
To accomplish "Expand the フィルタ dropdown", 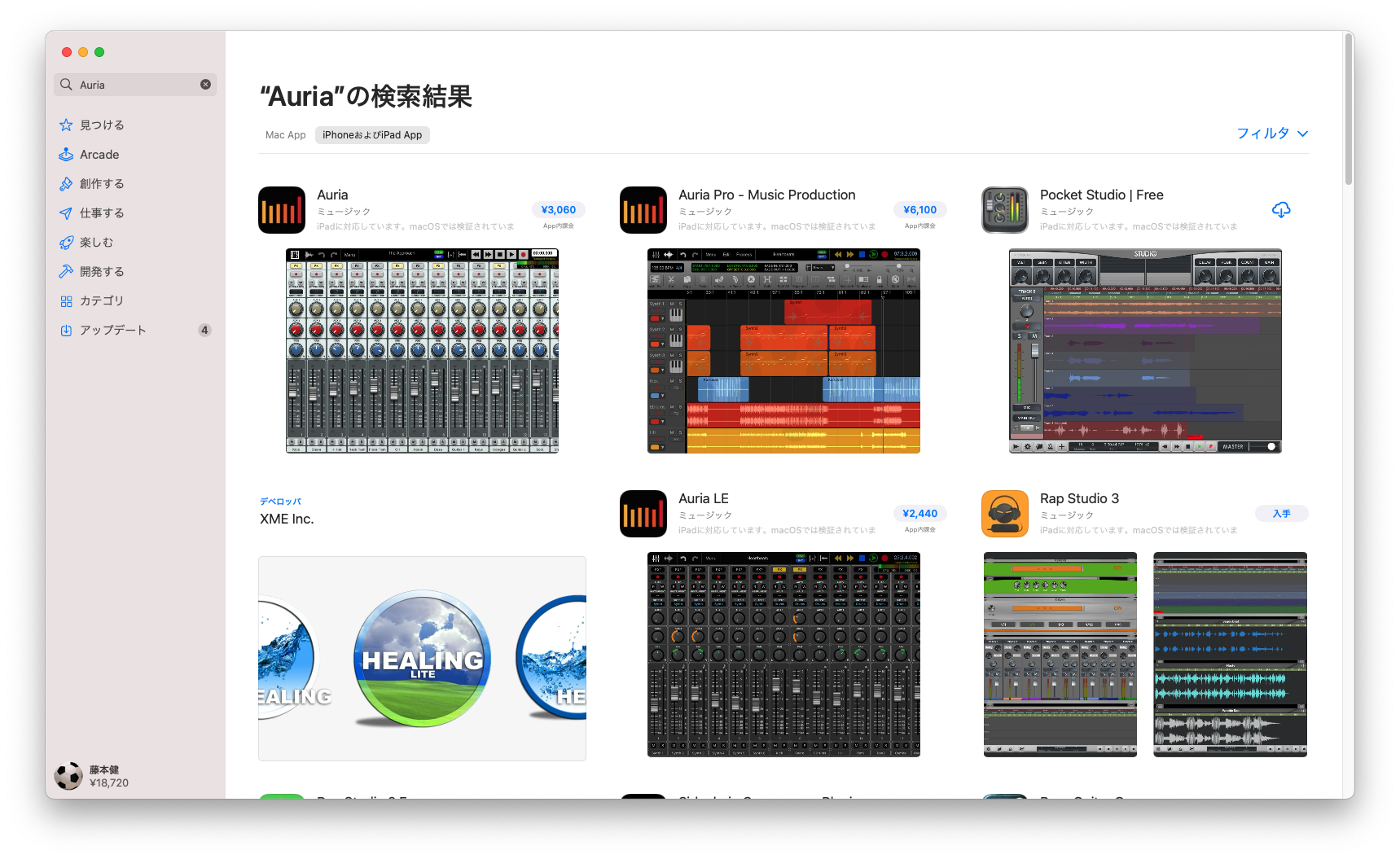I will [x=1272, y=134].
